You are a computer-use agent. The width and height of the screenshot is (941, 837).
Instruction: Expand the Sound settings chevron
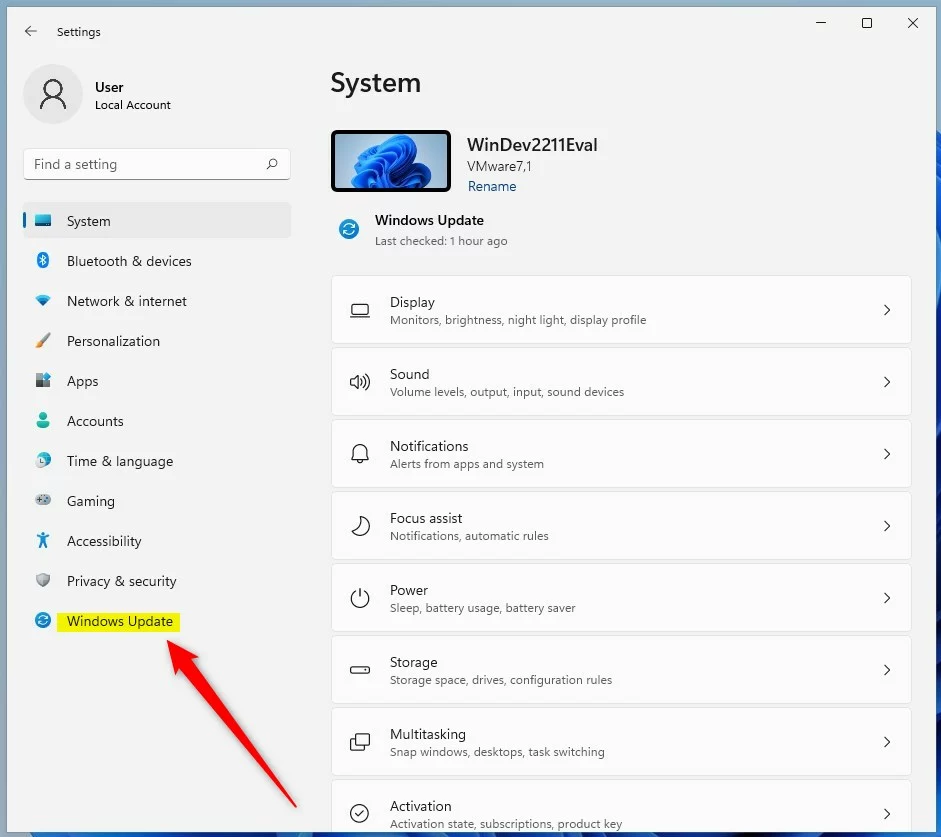pos(886,383)
